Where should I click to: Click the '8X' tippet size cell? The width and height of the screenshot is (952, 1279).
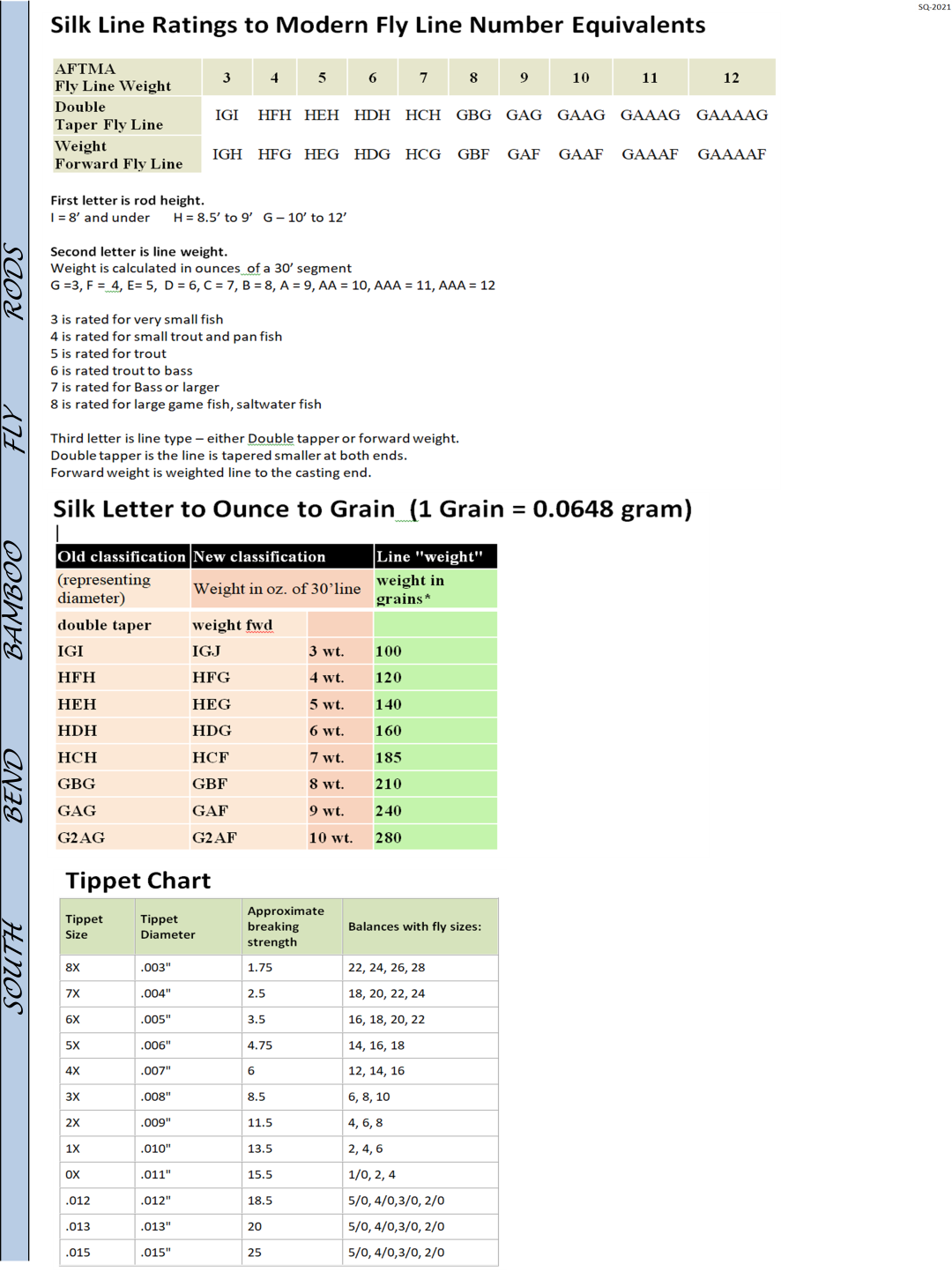(97, 968)
